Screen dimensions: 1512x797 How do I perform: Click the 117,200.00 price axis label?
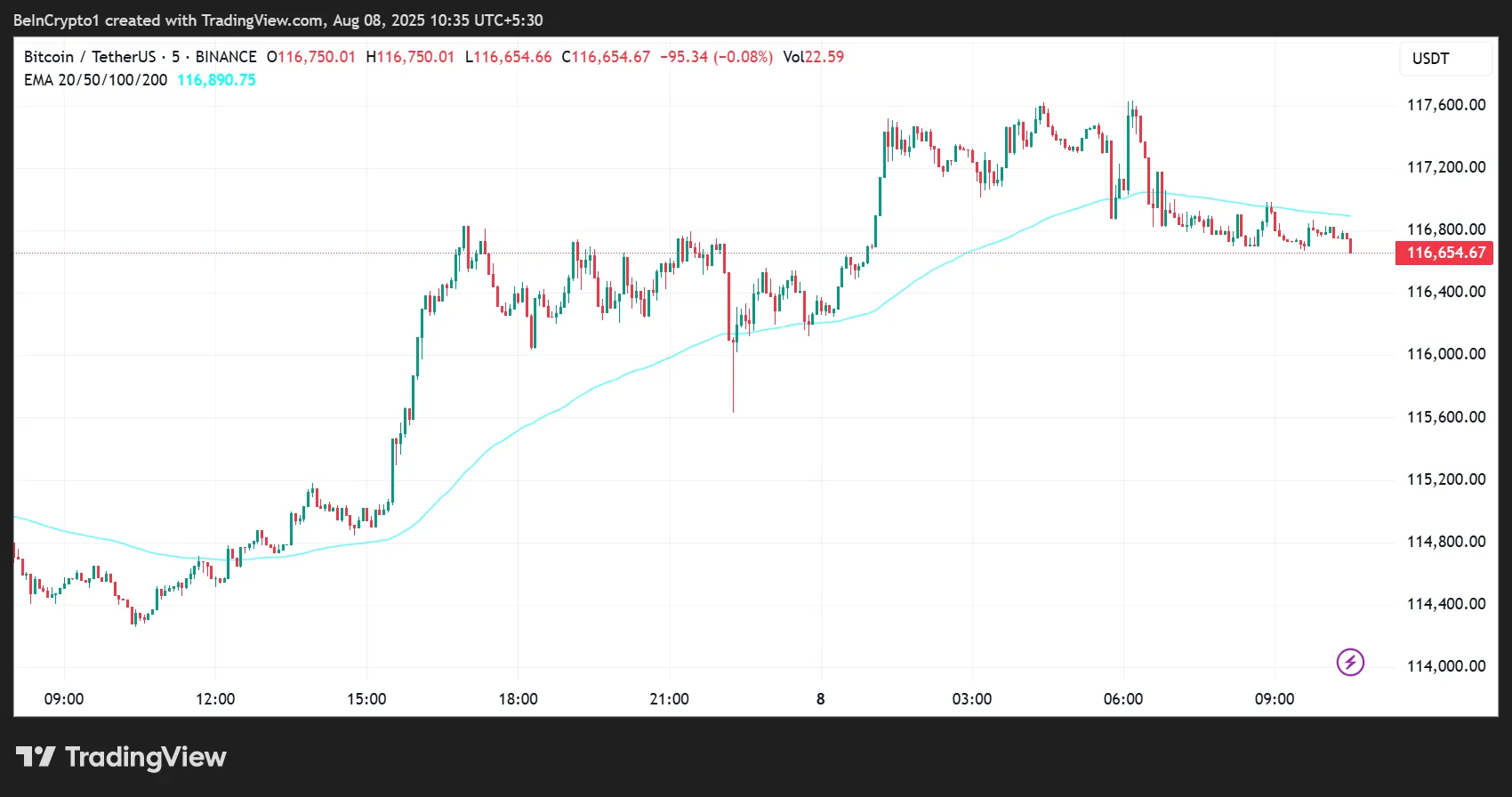pos(1446,167)
